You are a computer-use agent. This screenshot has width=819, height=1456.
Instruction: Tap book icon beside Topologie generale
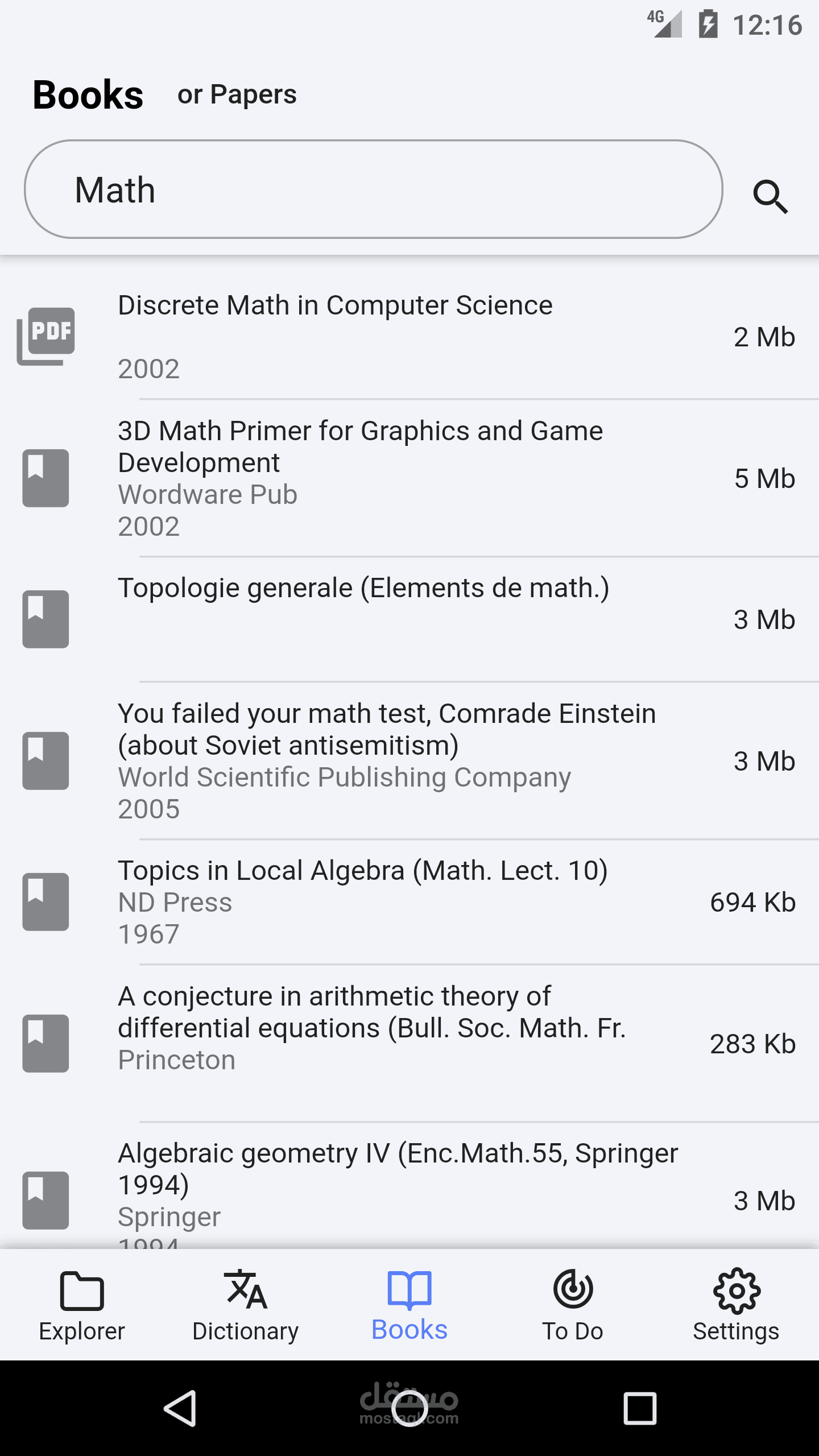point(45,619)
